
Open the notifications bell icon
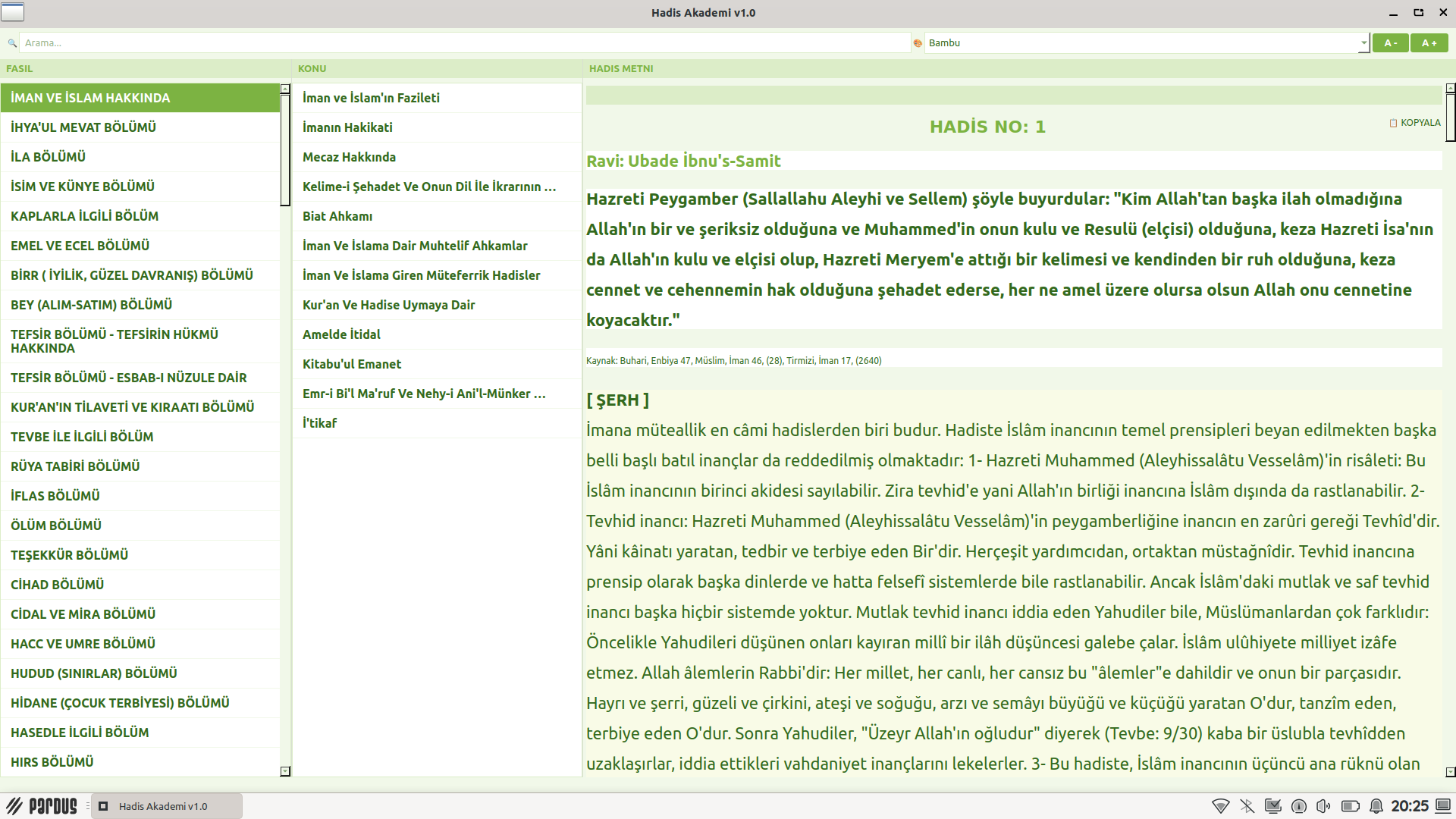click(1376, 806)
